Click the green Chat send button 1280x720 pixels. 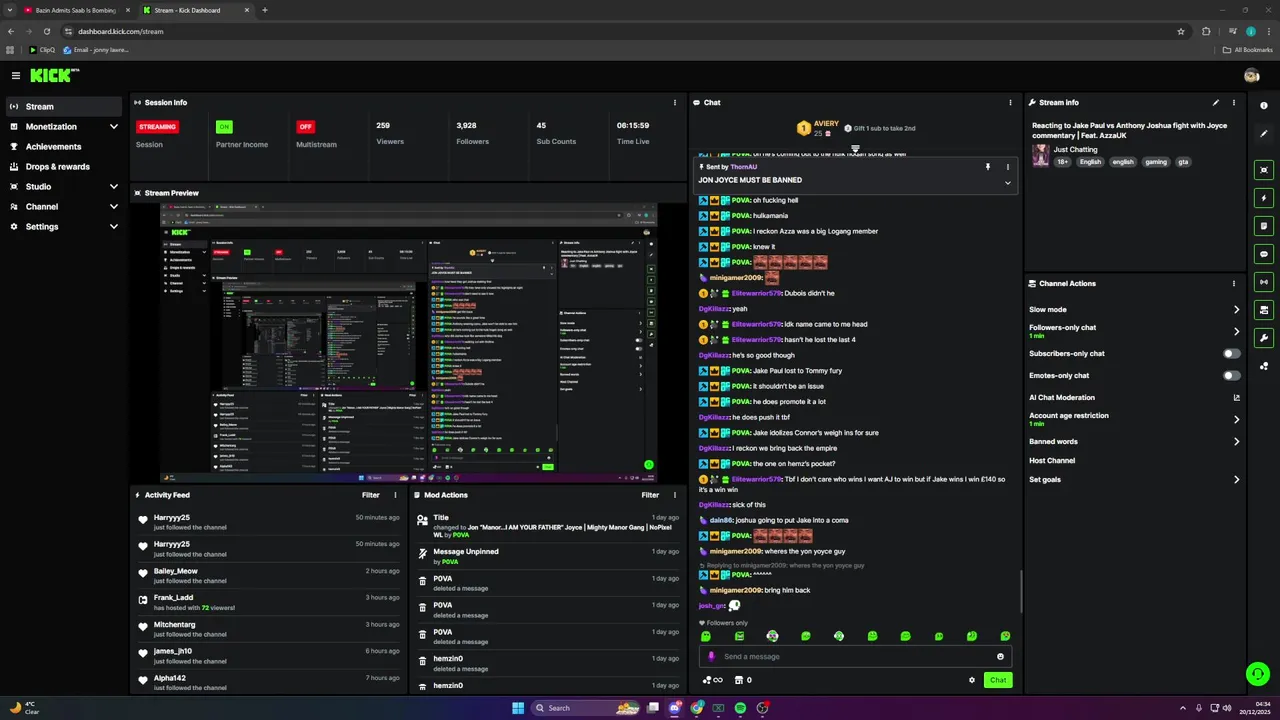click(x=998, y=680)
